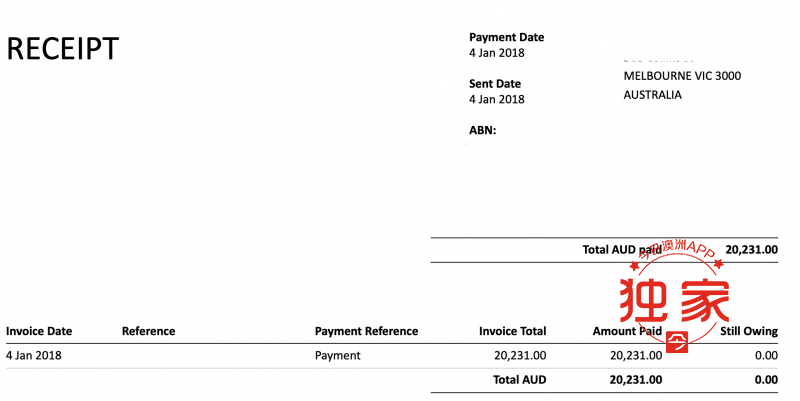This screenshot has height=401, width=800.
Task: Select the Payment Date label
Action: pyautogui.click(x=506, y=37)
